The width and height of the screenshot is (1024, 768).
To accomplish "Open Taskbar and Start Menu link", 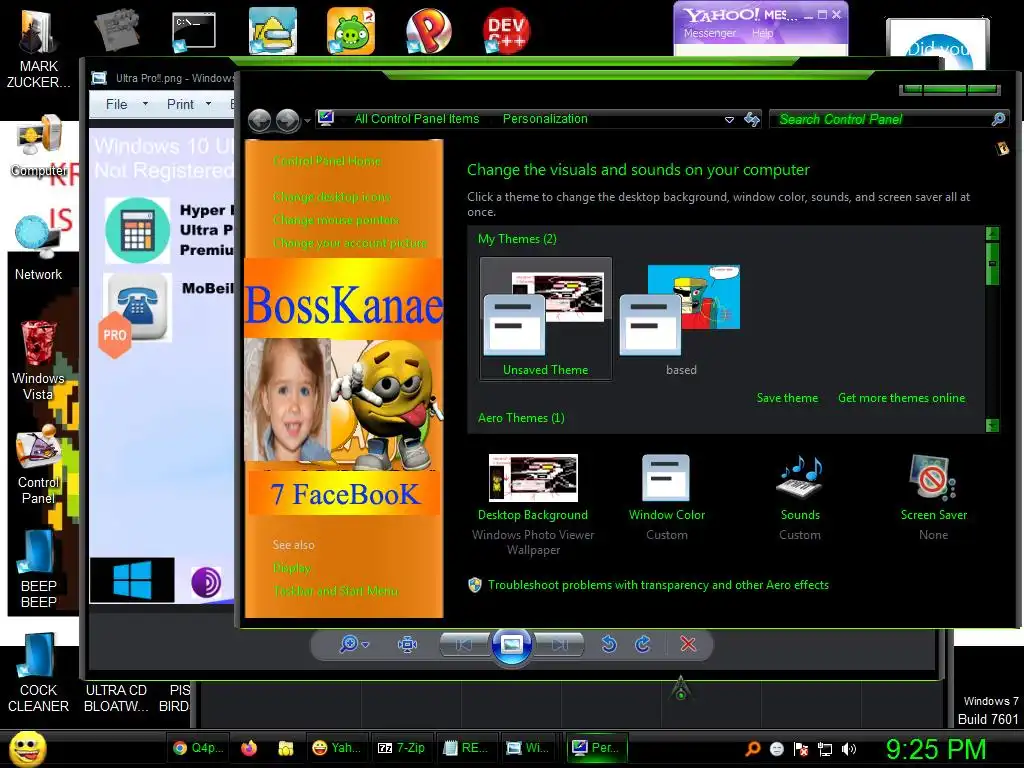I will [x=336, y=591].
